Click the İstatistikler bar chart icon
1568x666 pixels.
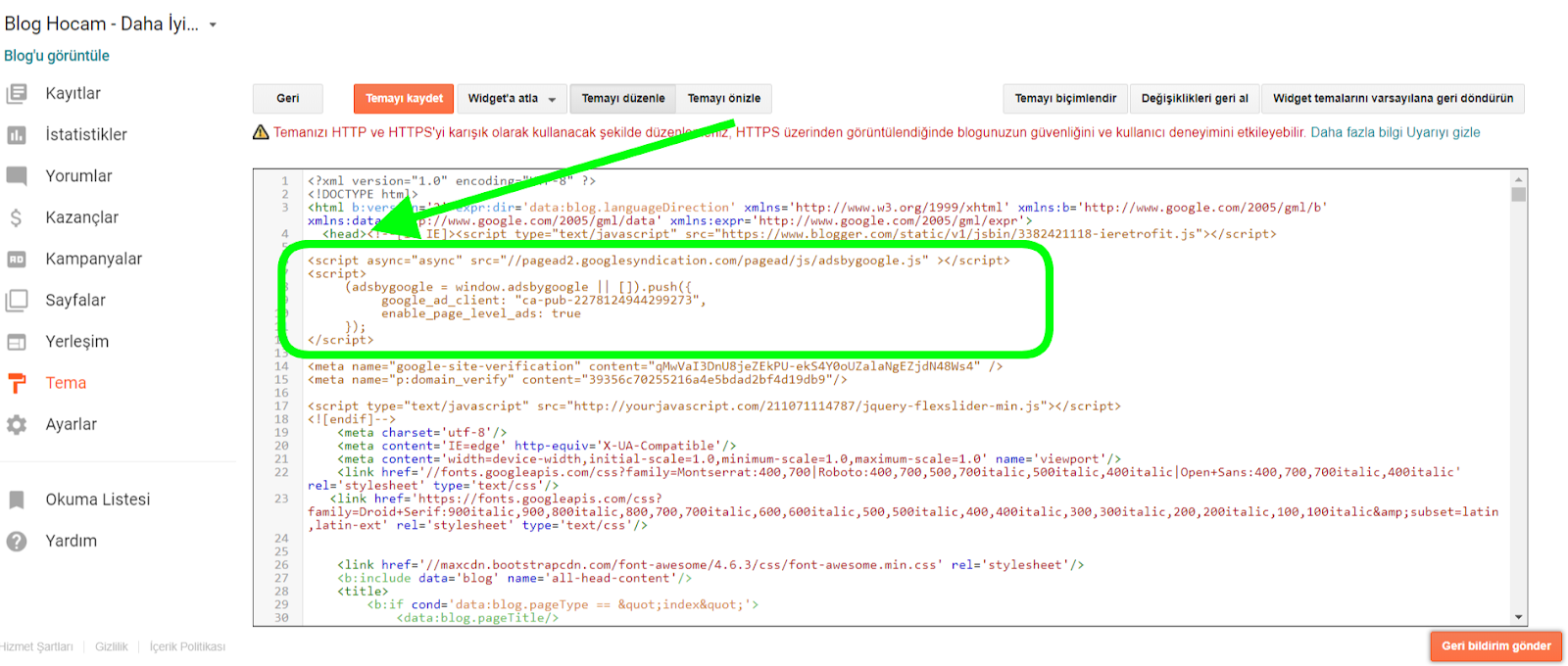tap(17, 135)
